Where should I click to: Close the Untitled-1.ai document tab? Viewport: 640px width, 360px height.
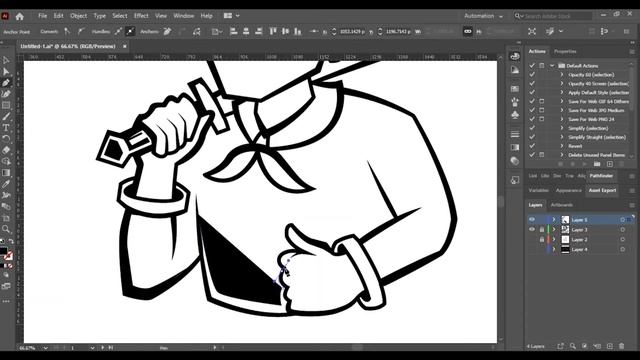124,47
